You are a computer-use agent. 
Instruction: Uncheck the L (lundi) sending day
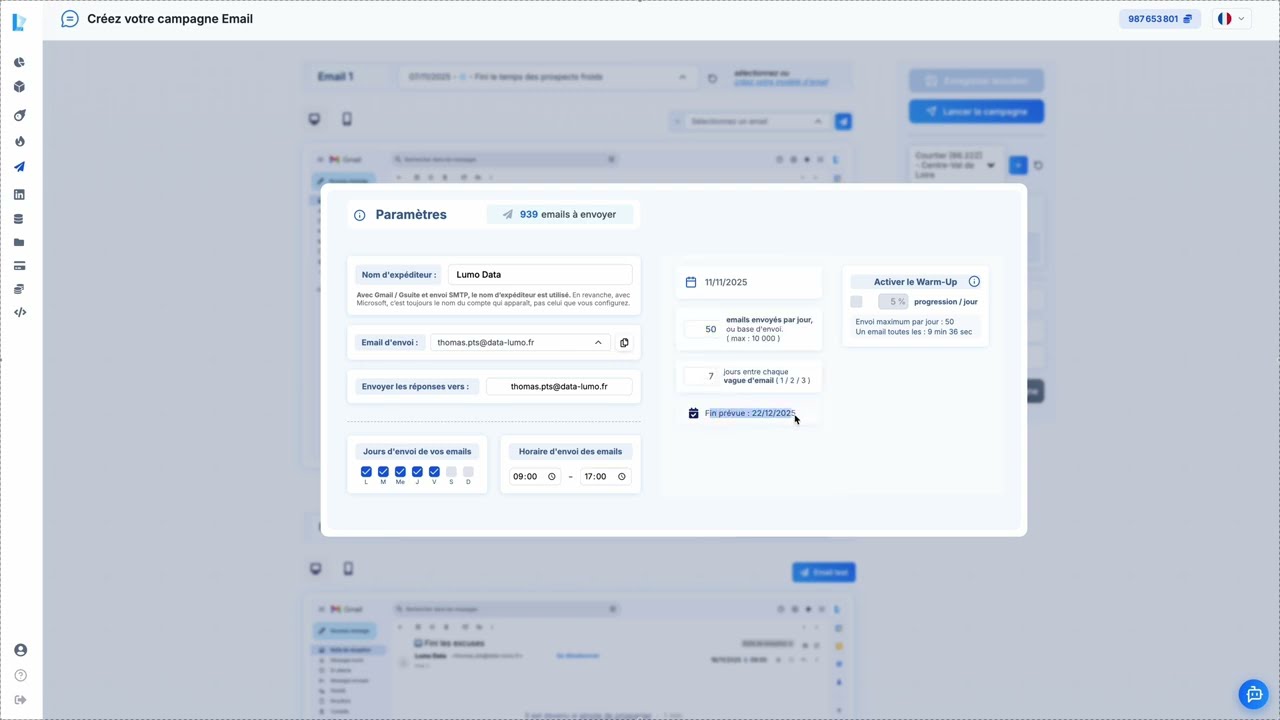click(366, 471)
